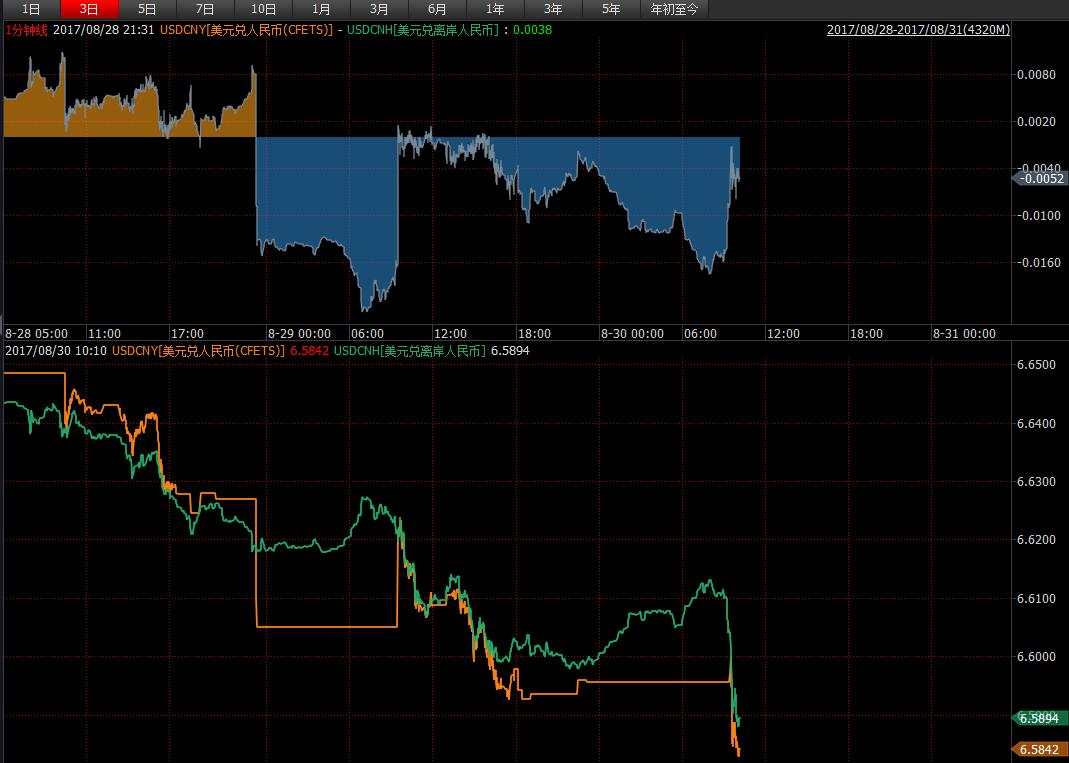Choose the 1月 range tab
The width and height of the screenshot is (1069, 763).
321,9
